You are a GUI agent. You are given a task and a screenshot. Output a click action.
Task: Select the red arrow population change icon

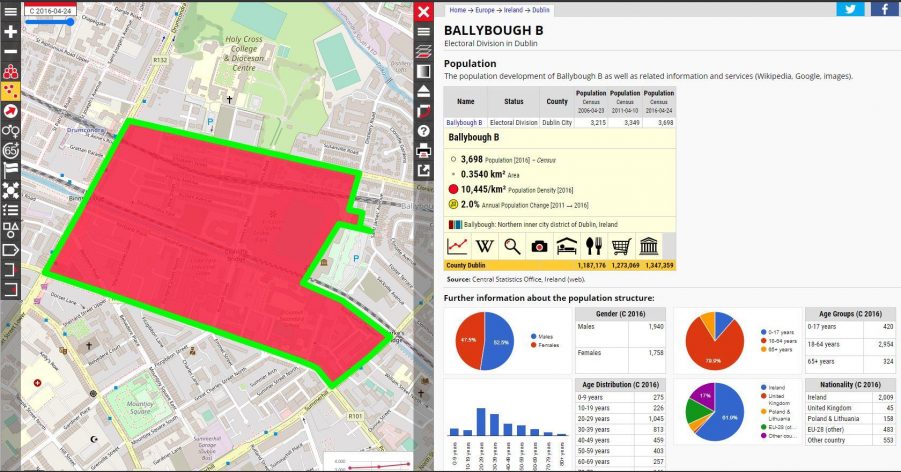(x=10, y=112)
